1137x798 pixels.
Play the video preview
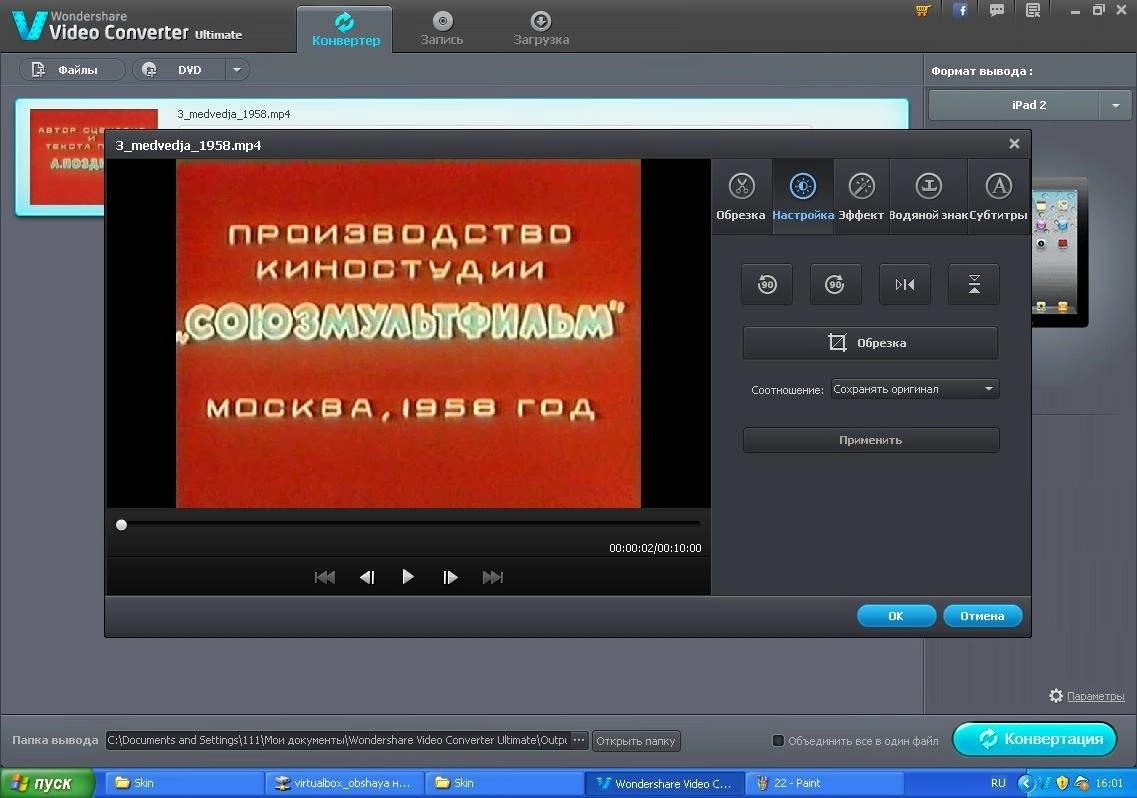click(x=408, y=577)
